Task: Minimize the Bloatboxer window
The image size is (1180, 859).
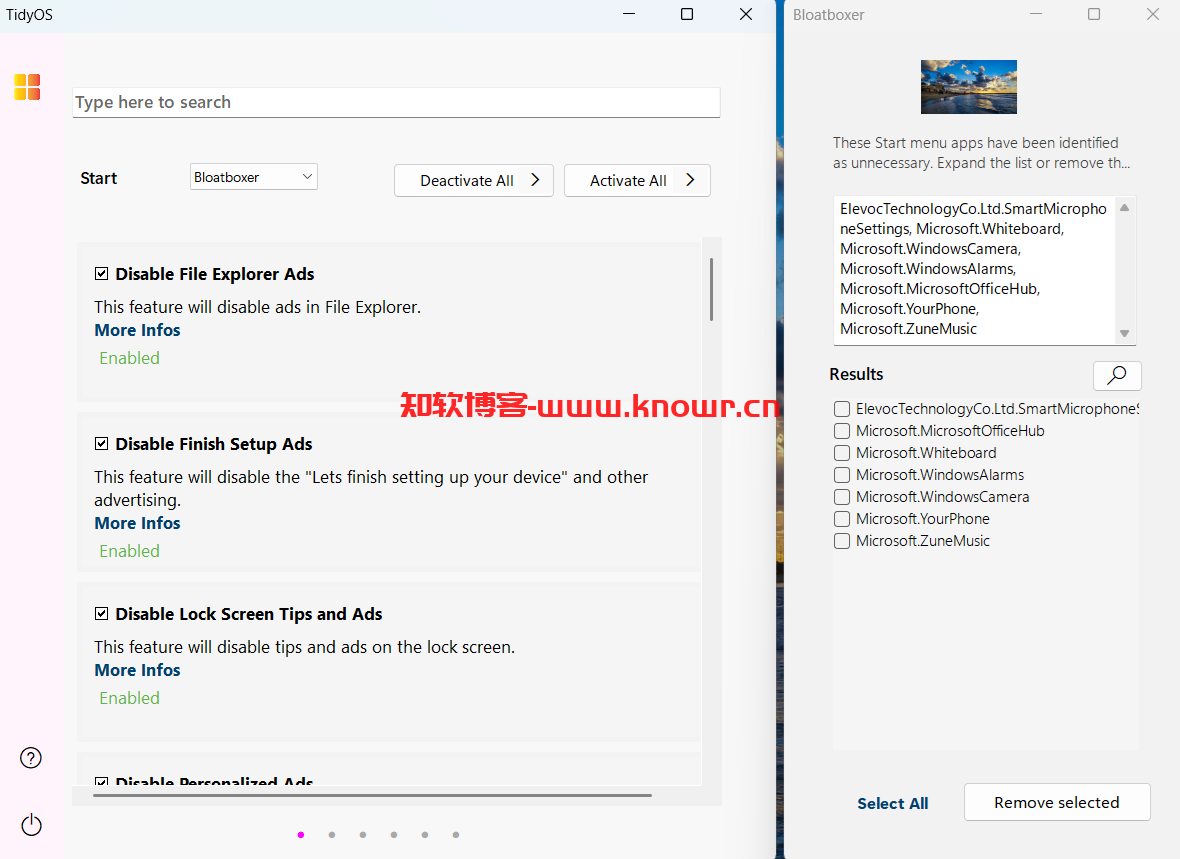Action: click(x=1036, y=14)
